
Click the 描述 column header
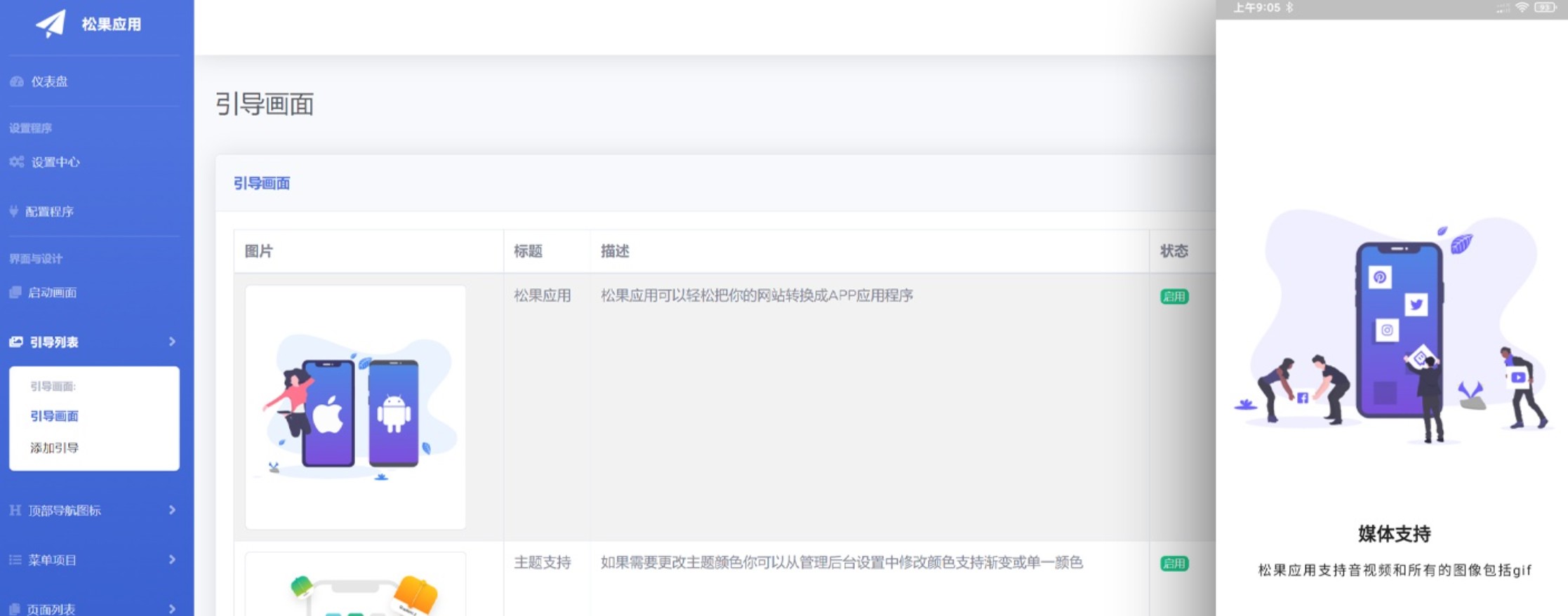pyautogui.click(x=615, y=251)
